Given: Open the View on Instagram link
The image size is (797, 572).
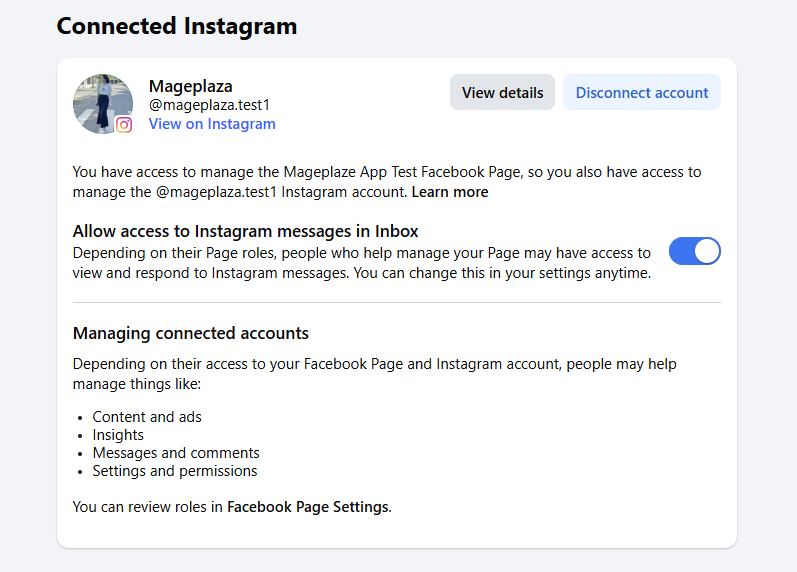Looking at the screenshot, I should coord(212,124).
